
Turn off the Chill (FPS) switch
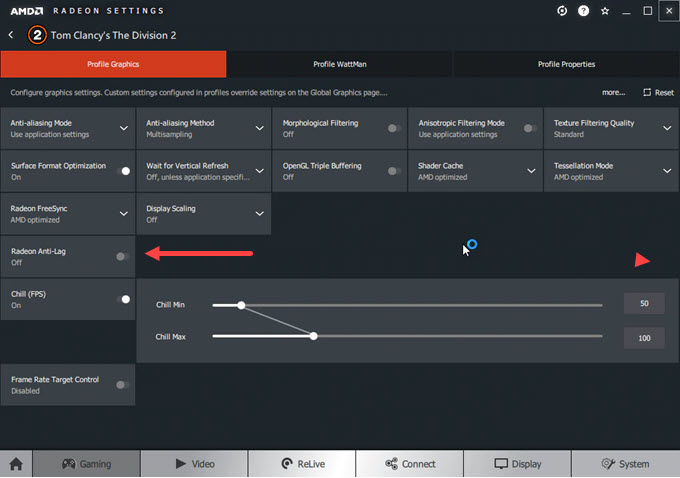[124, 299]
